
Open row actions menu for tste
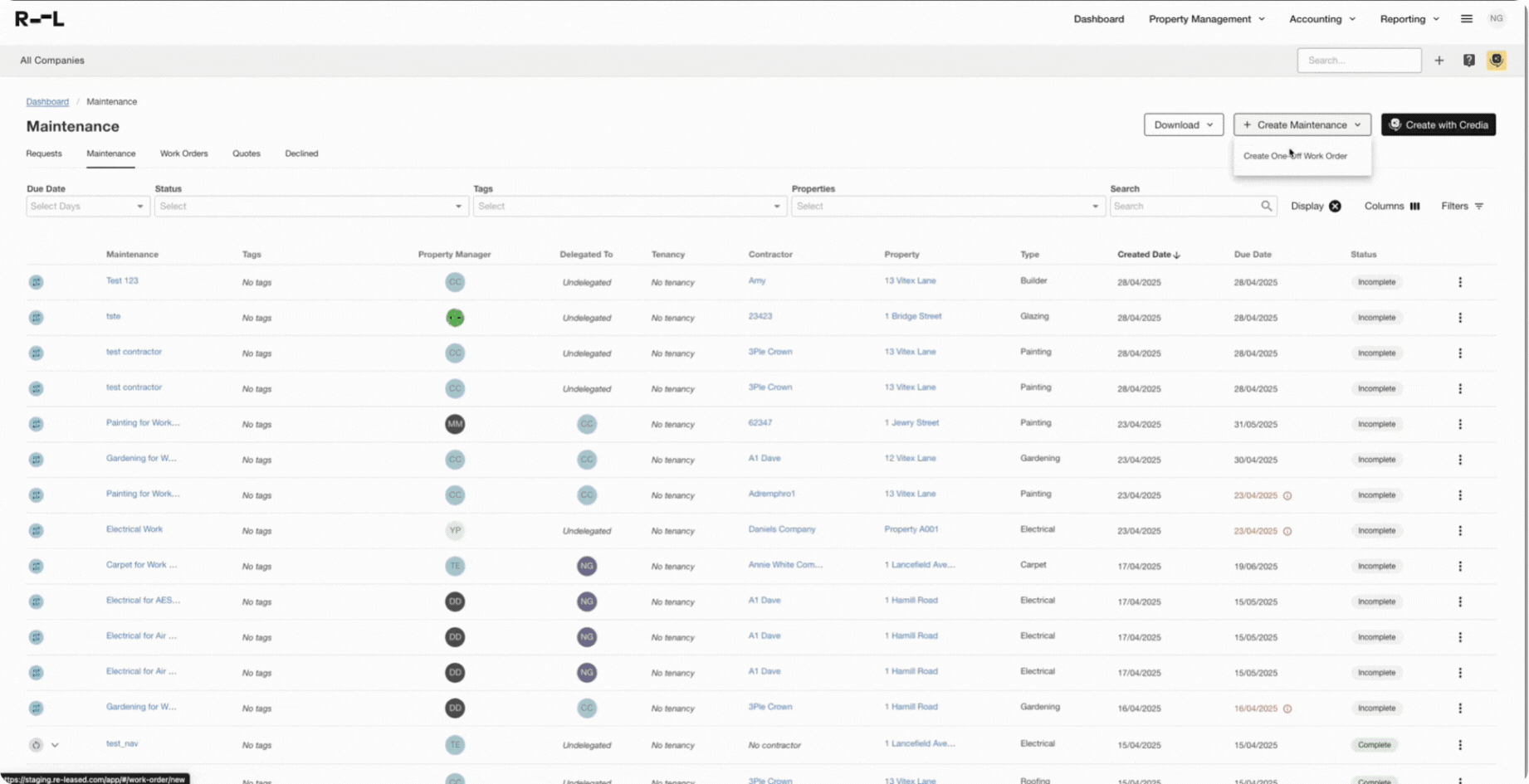coord(1460,318)
